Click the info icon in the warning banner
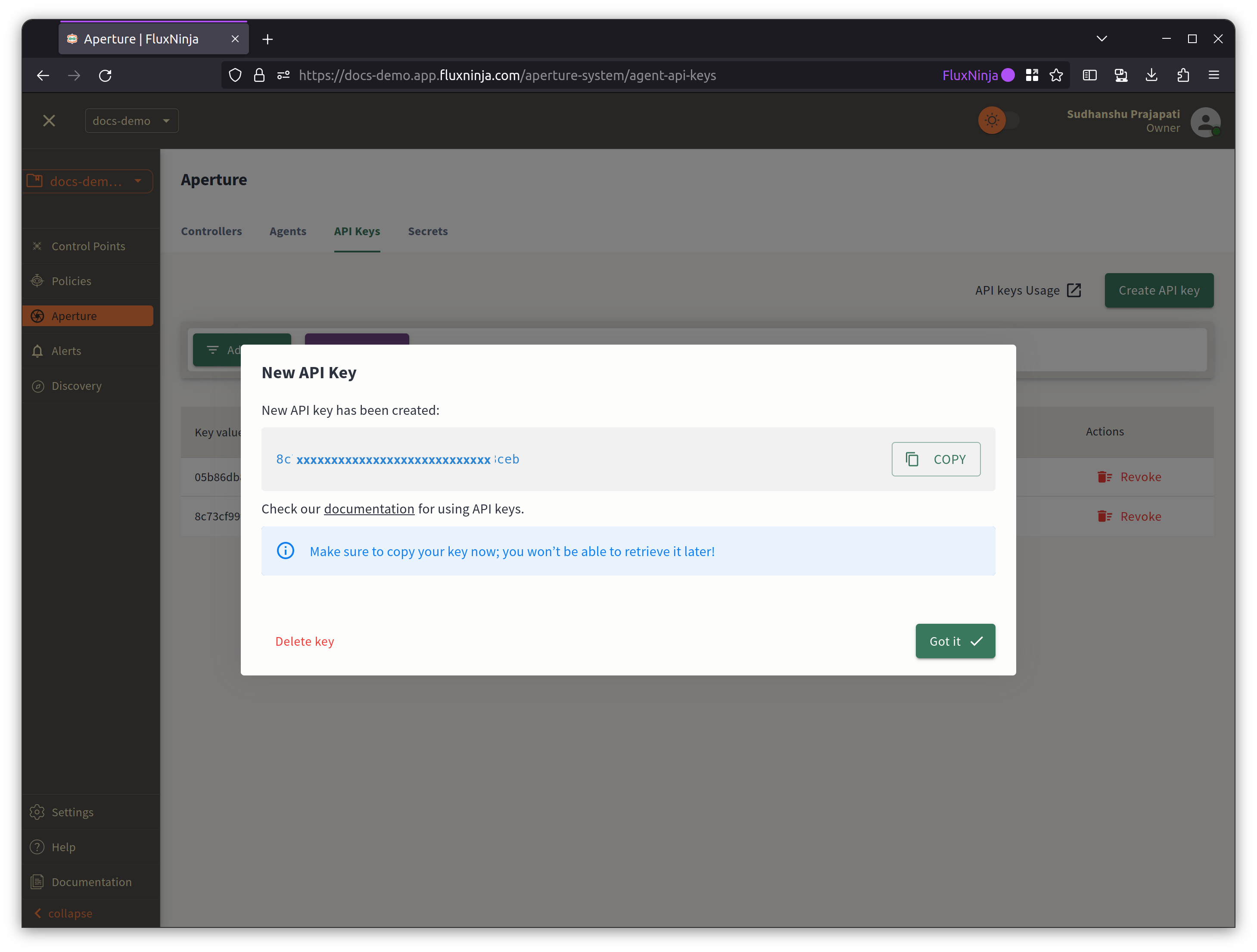This screenshot has height=952, width=1257. [x=285, y=551]
